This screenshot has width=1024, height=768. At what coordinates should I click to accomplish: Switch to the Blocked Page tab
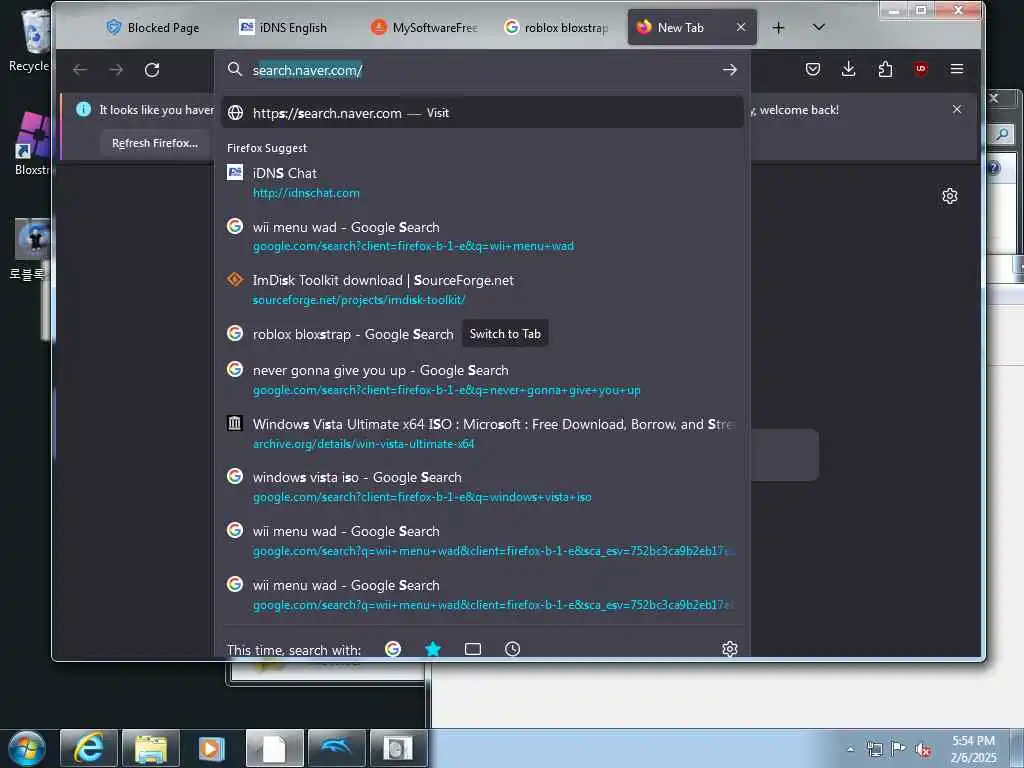[x=153, y=27]
